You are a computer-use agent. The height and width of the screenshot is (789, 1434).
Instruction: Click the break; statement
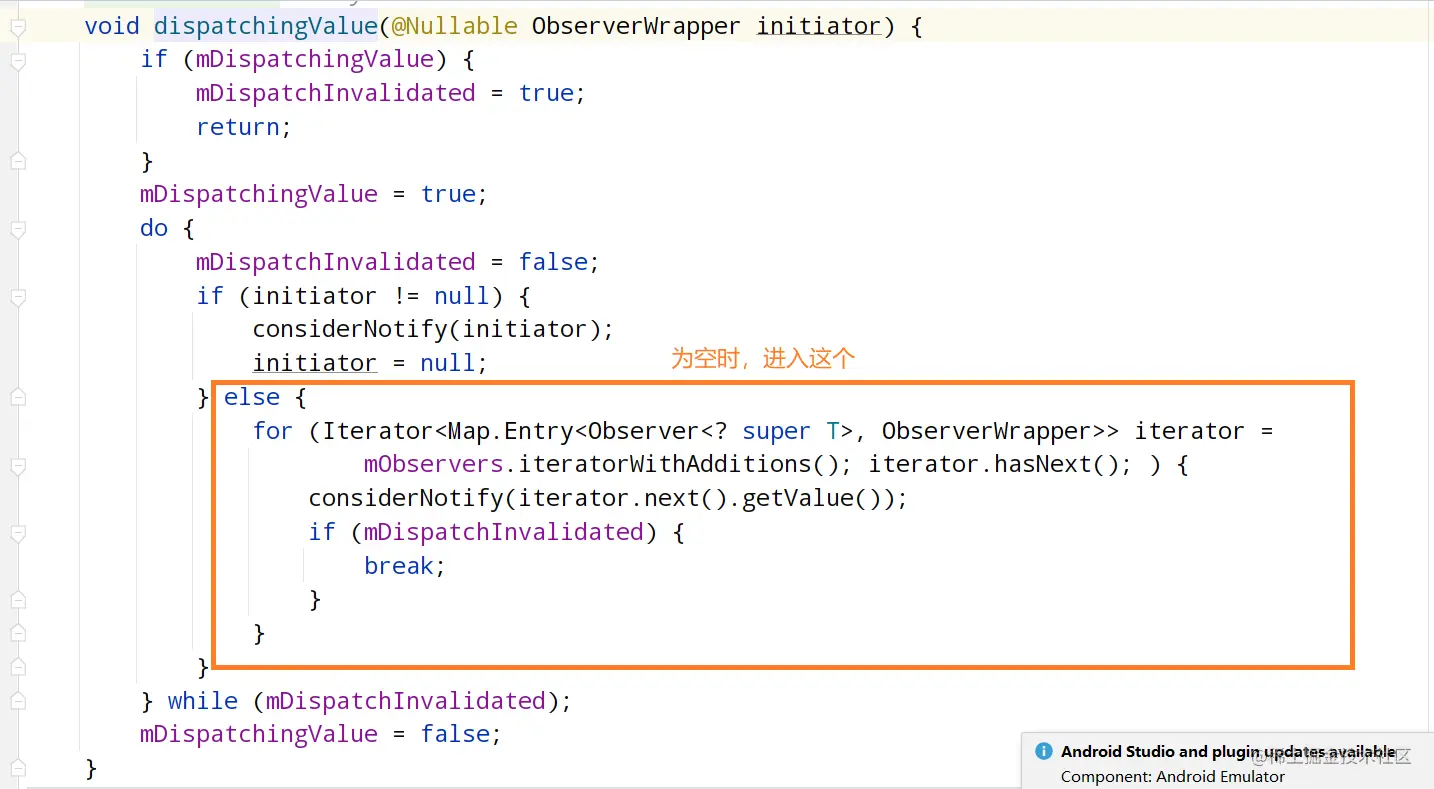click(405, 566)
